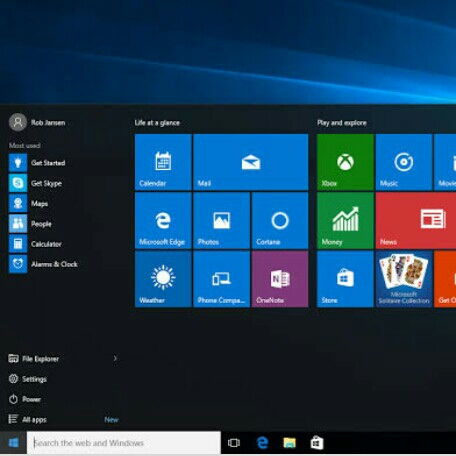The width and height of the screenshot is (456, 456).
Task: Click the Alarms & Clock icon
Action: click(x=18, y=264)
